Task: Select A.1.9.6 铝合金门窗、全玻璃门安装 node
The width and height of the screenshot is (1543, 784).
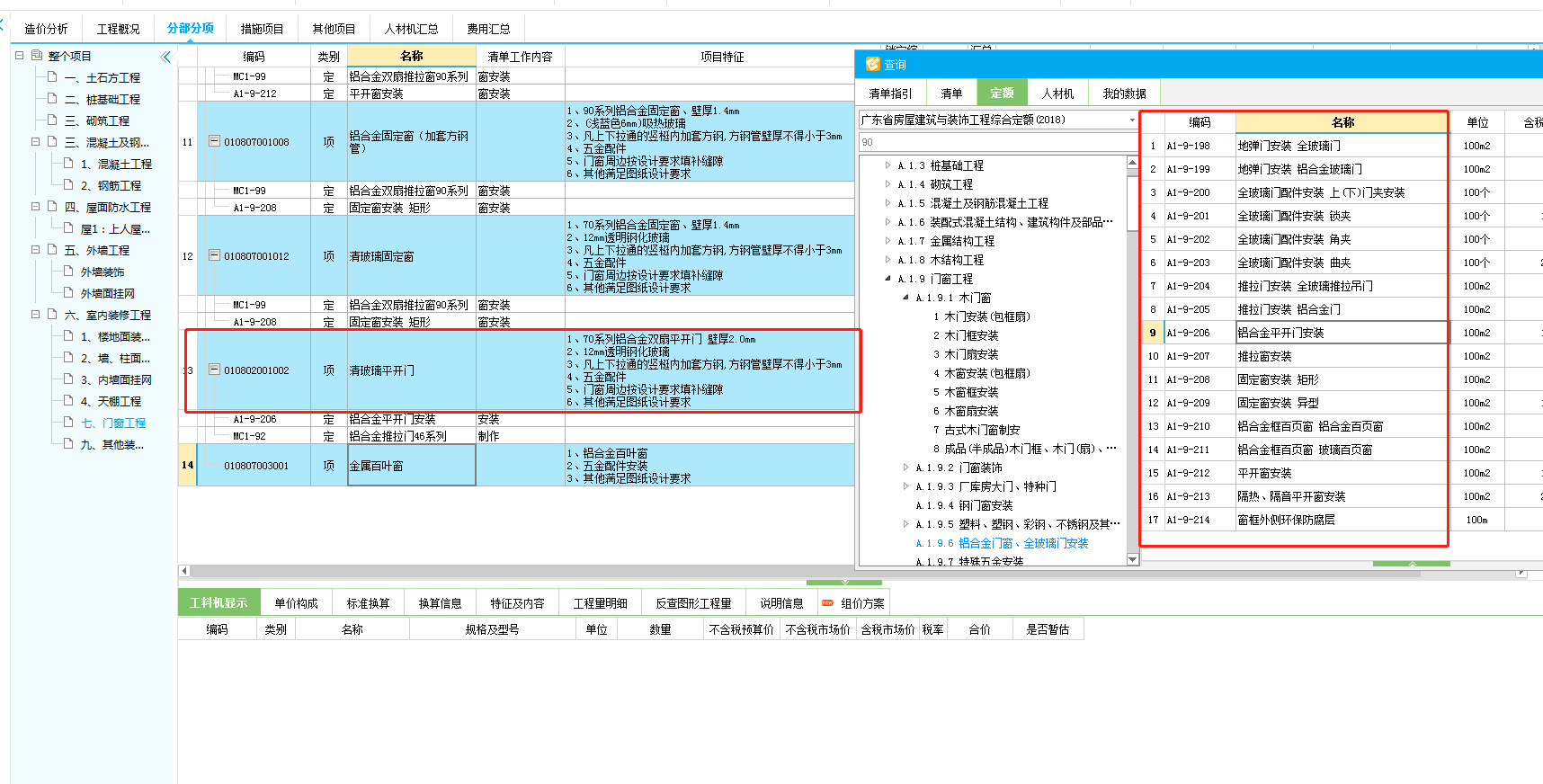Action: [x=1002, y=543]
